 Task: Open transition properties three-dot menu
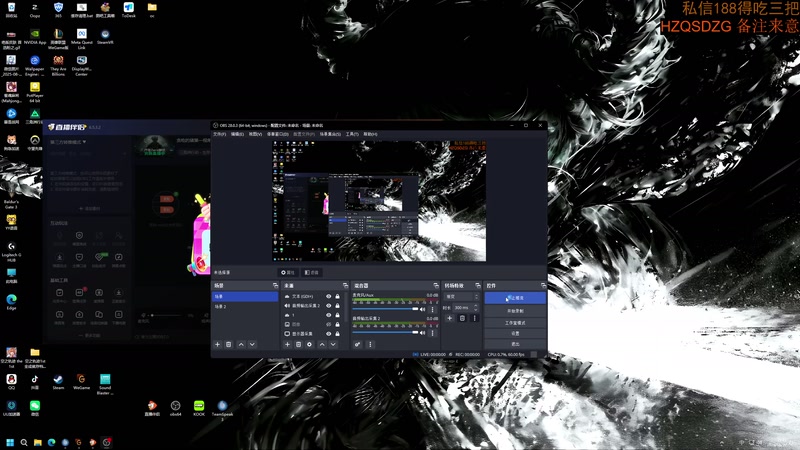(x=474, y=318)
